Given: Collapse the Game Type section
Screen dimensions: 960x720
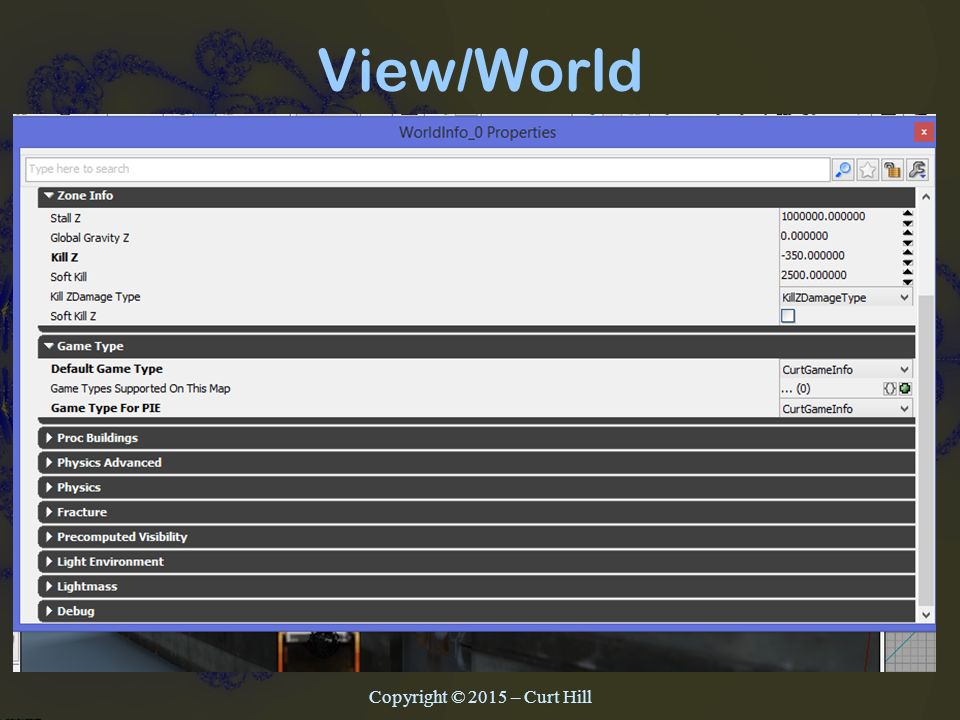Looking at the screenshot, I should coord(476,347).
